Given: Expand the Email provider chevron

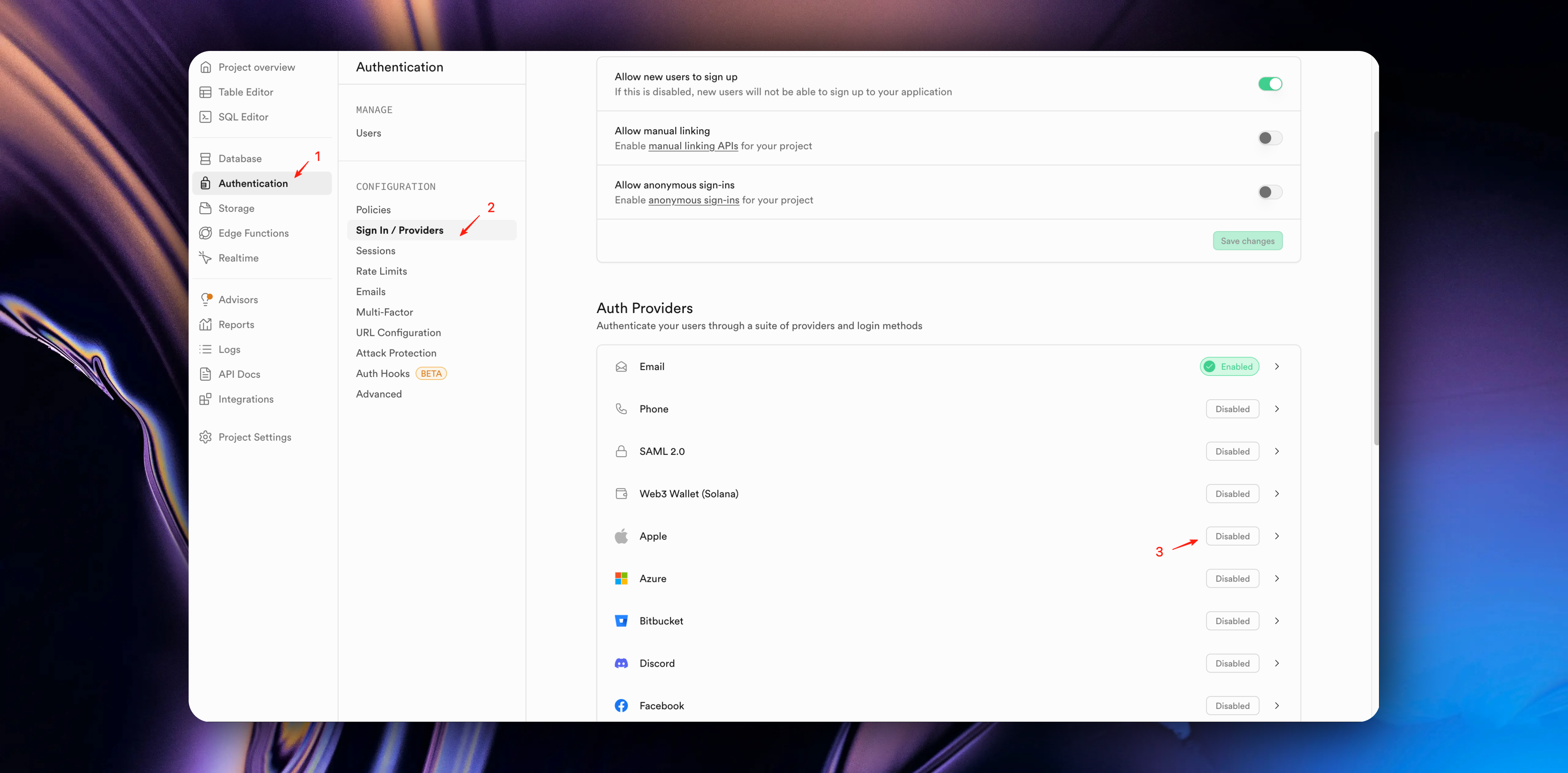Looking at the screenshot, I should (1276, 367).
